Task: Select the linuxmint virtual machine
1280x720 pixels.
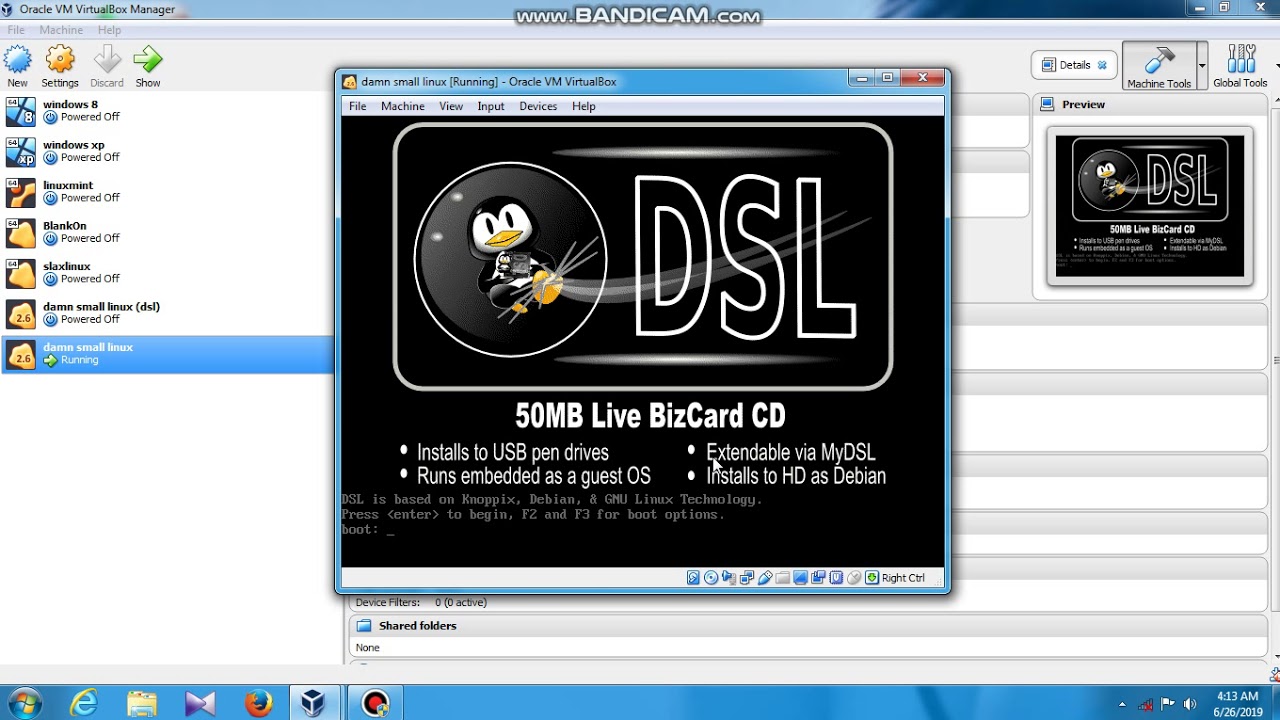Action: [168, 192]
